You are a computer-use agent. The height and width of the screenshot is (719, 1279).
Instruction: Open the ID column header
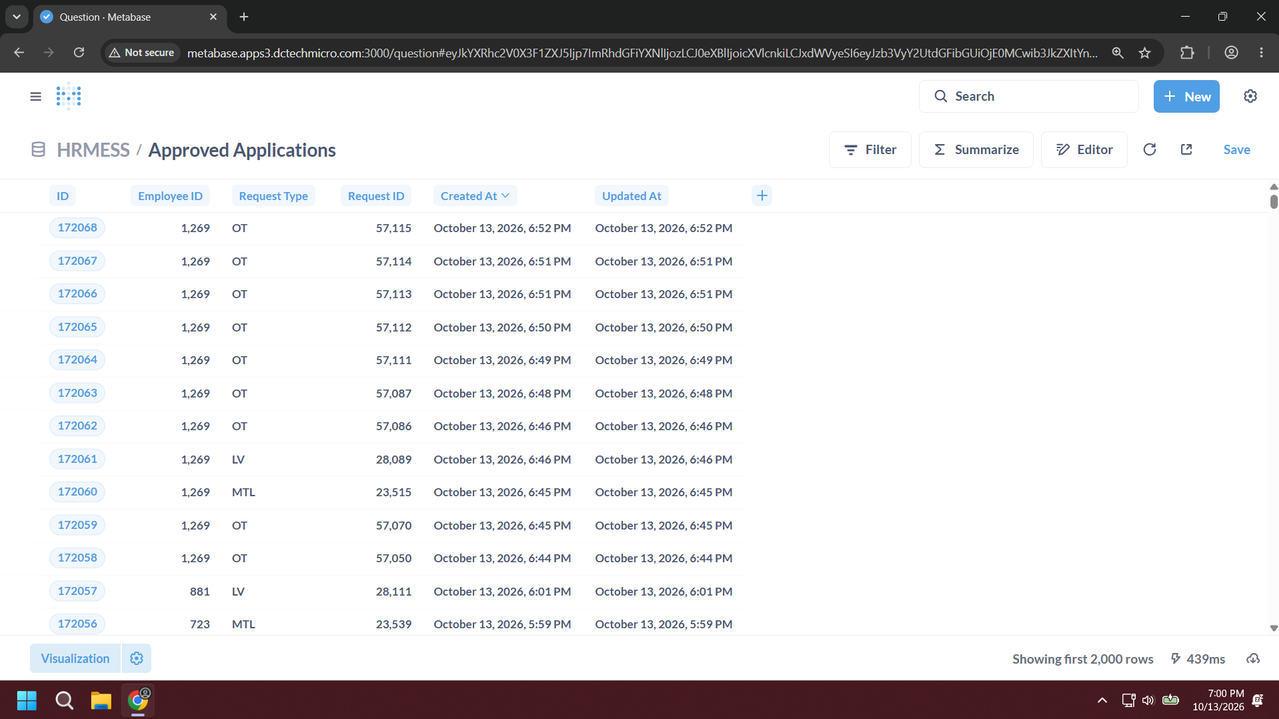[x=63, y=196]
